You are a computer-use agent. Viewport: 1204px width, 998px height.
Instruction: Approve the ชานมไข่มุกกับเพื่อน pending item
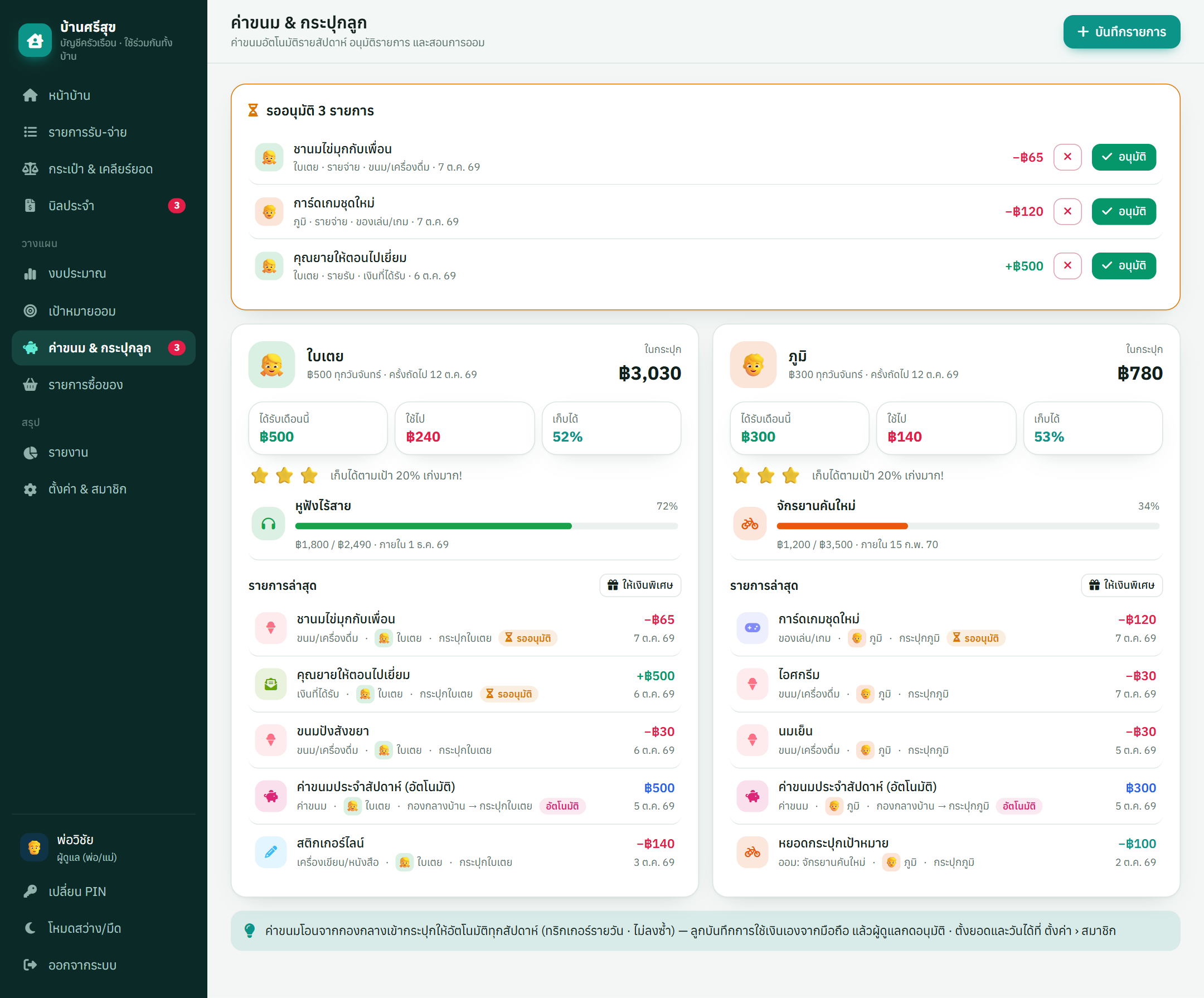tap(1124, 157)
